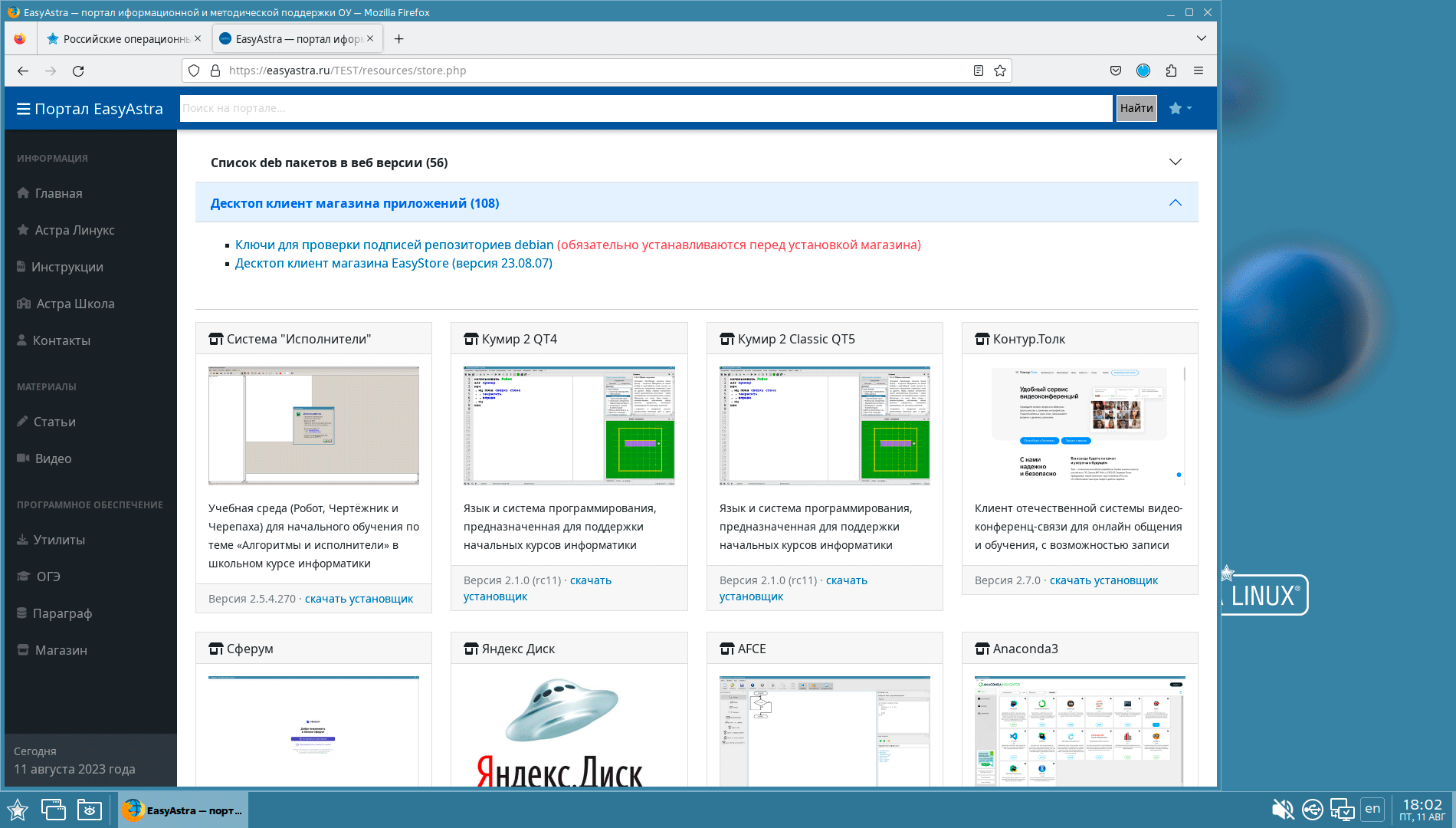The height and width of the screenshot is (828, 1456).
Task: Click the Firefox back arrow button
Action: tap(23, 71)
